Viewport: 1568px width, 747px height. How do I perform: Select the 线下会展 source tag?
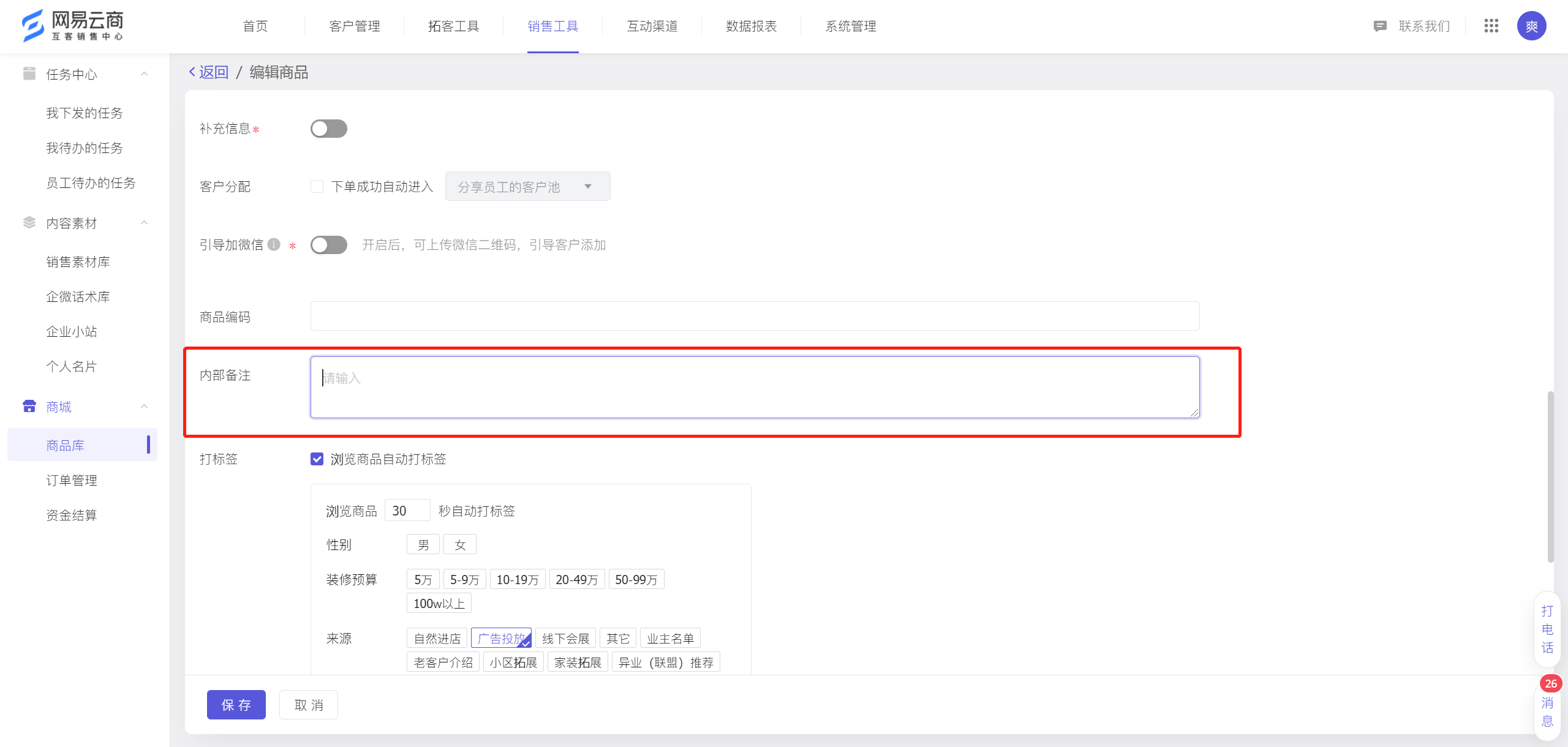point(565,638)
